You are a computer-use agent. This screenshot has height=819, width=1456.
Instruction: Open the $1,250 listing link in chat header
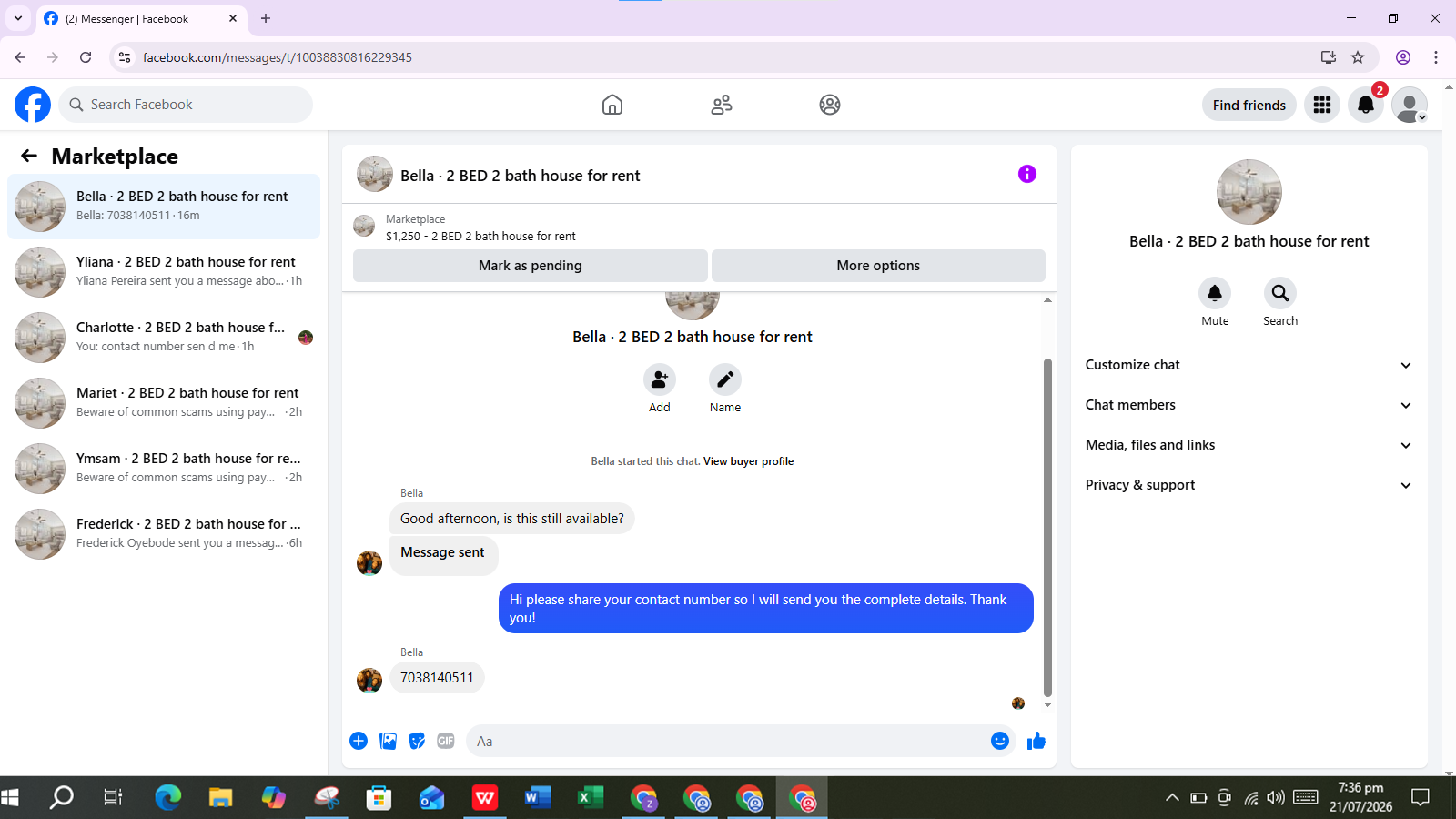click(480, 236)
